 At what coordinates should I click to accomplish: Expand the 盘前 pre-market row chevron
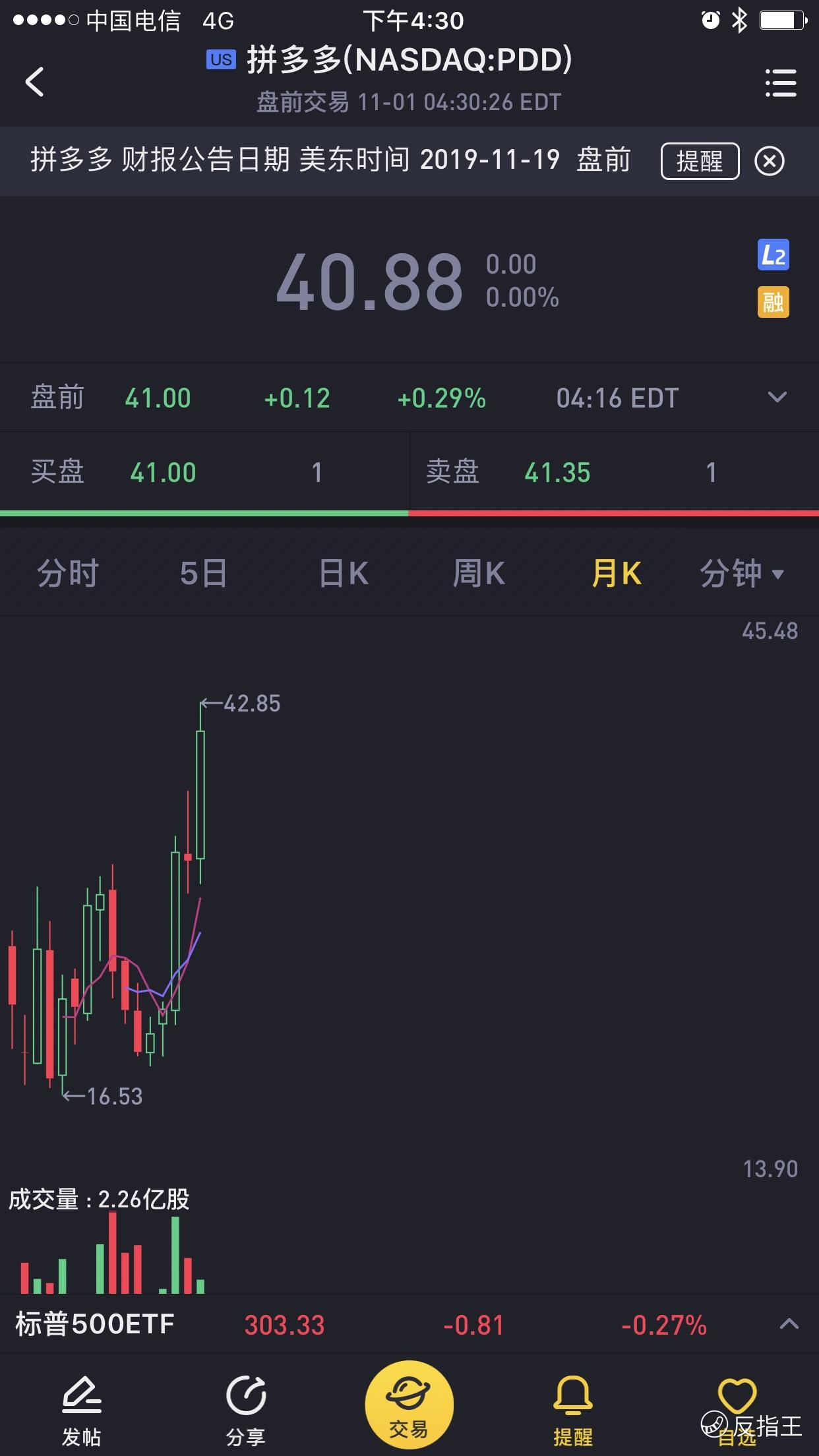click(777, 397)
